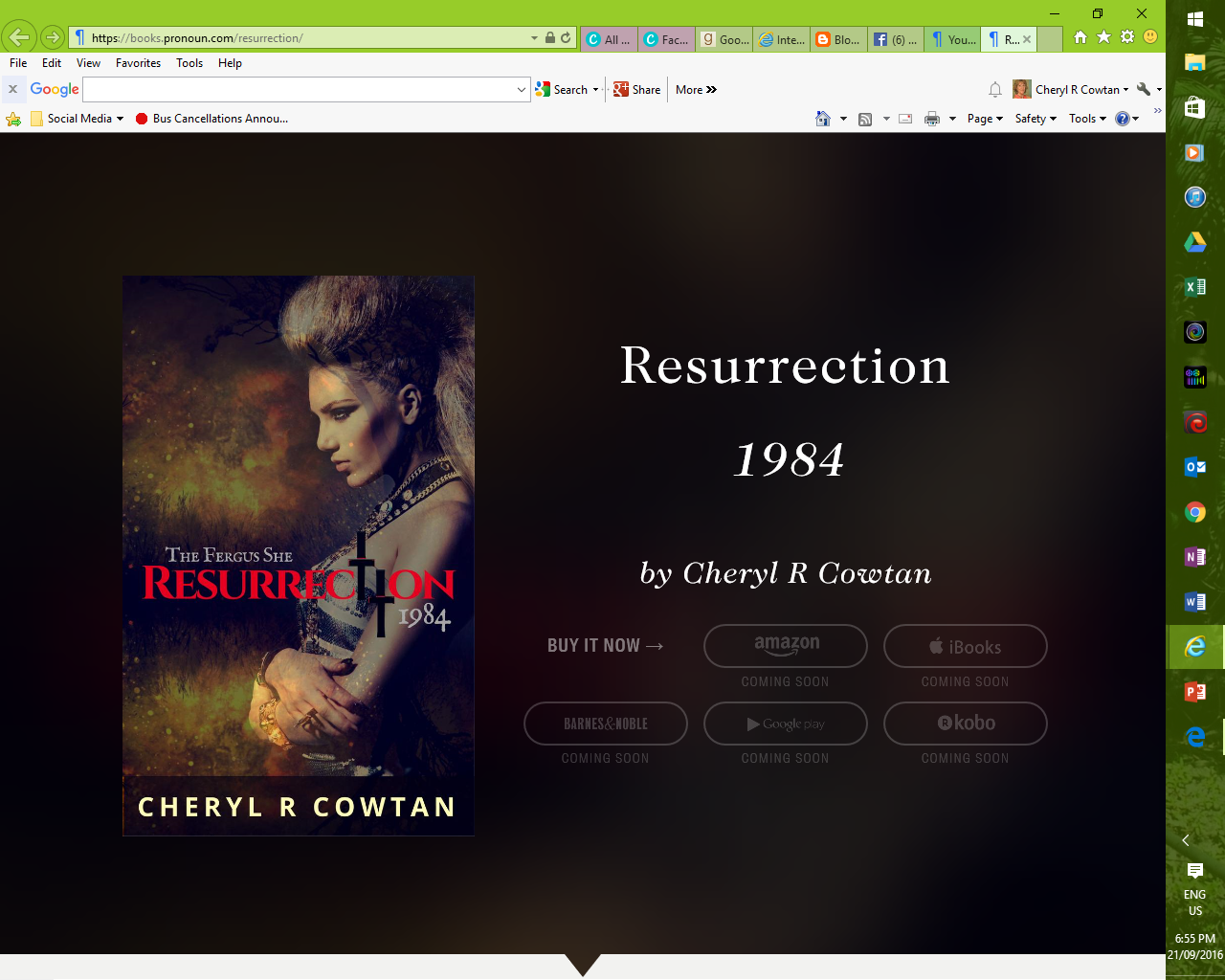Open a new blank tab
1225x980 pixels.
[1050, 39]
